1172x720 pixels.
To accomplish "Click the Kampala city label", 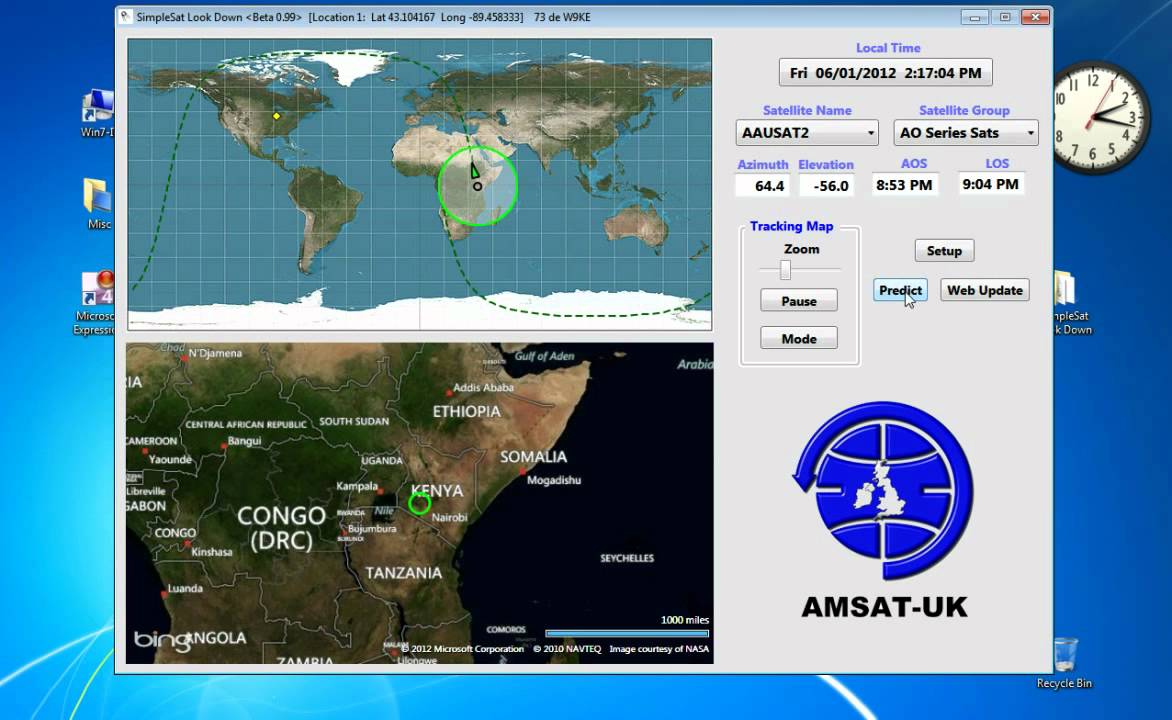I will click(357, 486).
